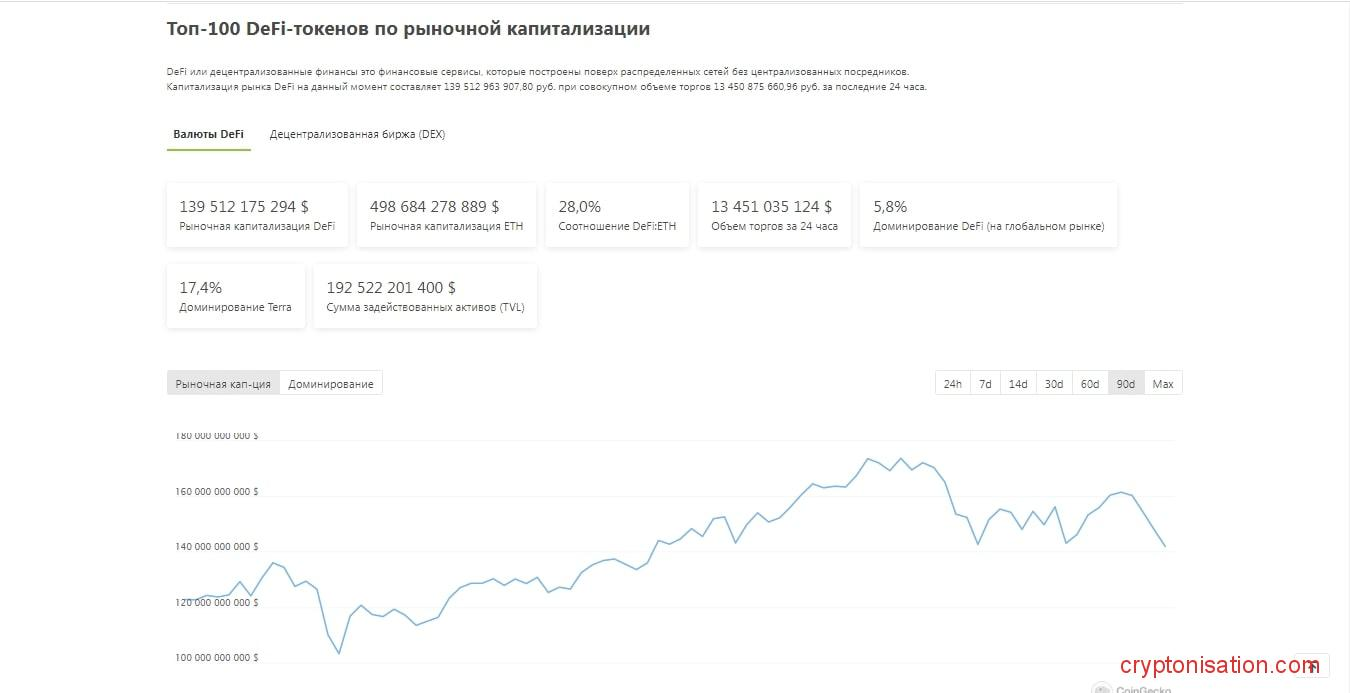
Task: Switch to the Валюты DeFi tab
Action: [208, 134]
